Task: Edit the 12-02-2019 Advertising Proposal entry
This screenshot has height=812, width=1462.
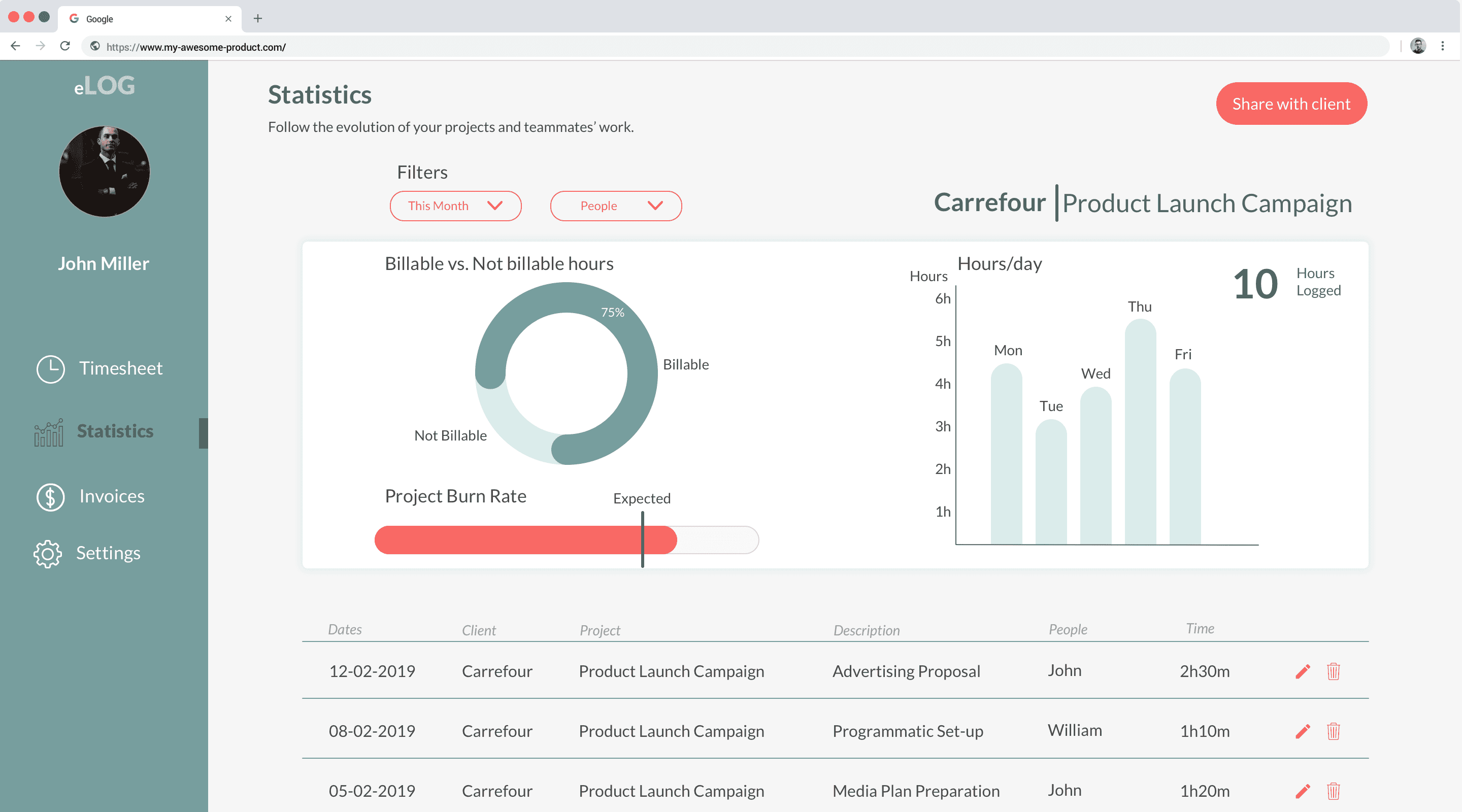Action: coord(1303,671)
